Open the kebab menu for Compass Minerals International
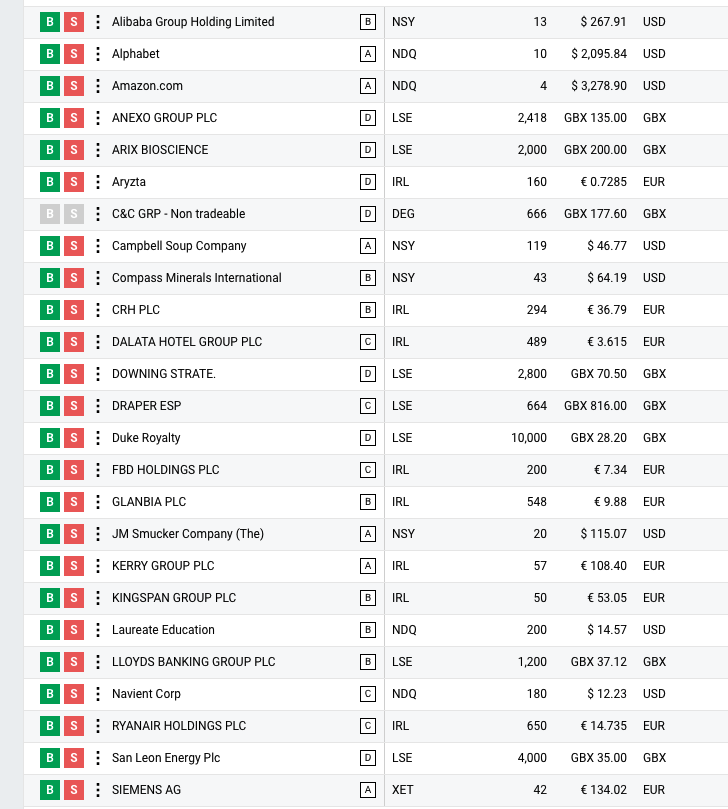This screenshot has width=728, height=809. [x=98, y=278]
